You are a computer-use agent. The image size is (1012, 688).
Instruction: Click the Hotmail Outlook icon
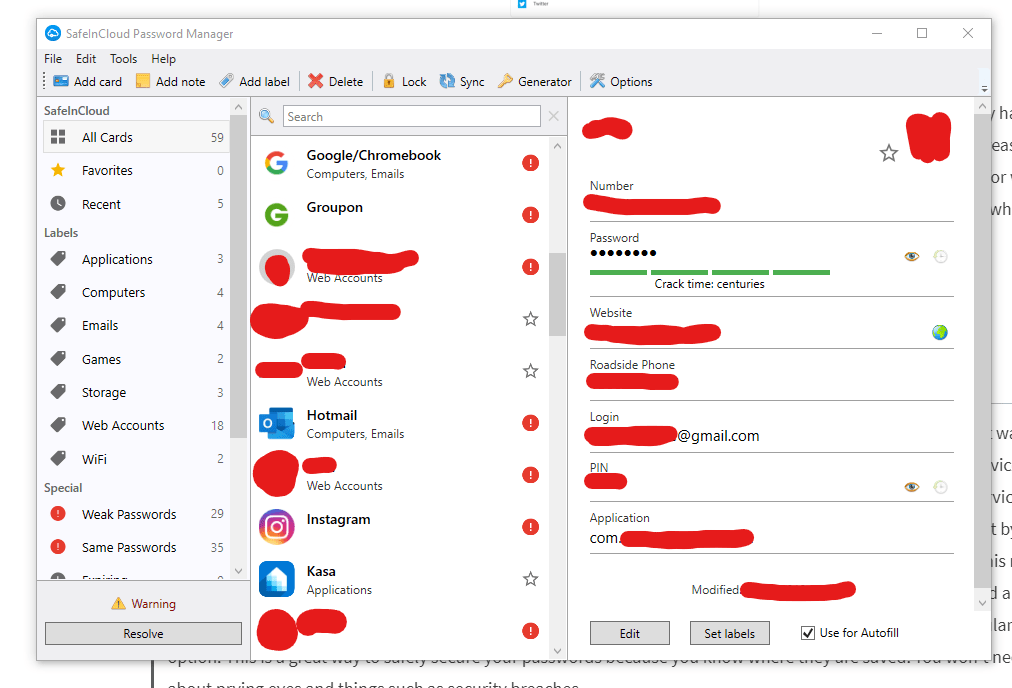click(x=276, y=423)
